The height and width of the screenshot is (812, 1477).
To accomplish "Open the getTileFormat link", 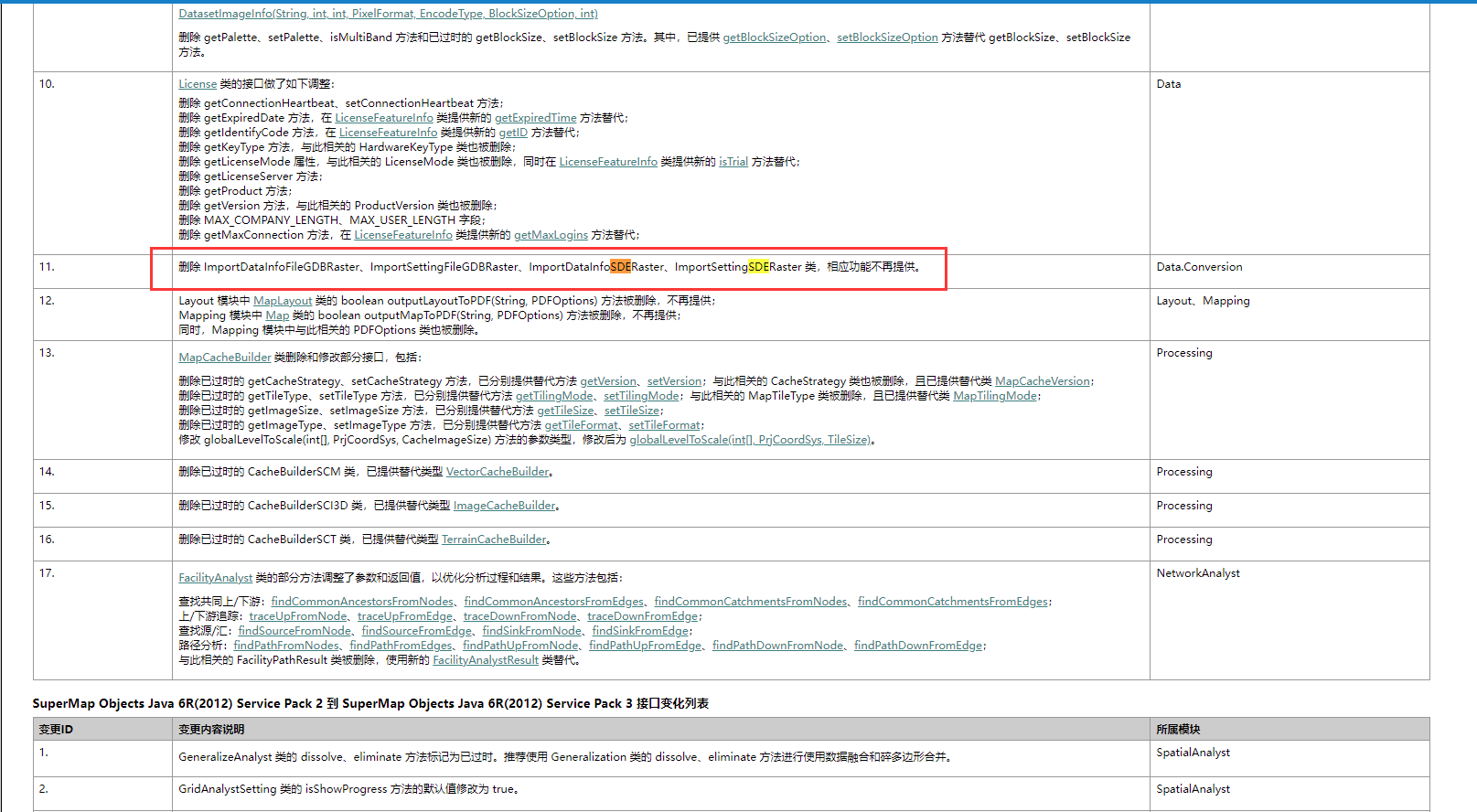I will click(x=582, y=425).
